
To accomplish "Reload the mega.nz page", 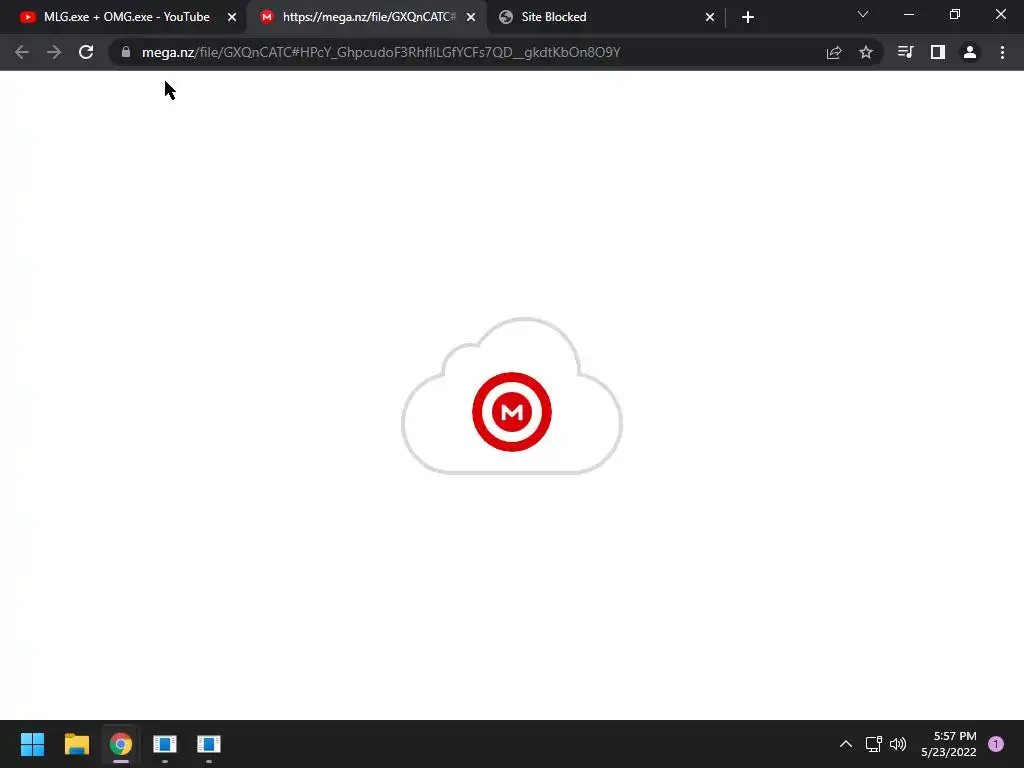I will point(86,52).
